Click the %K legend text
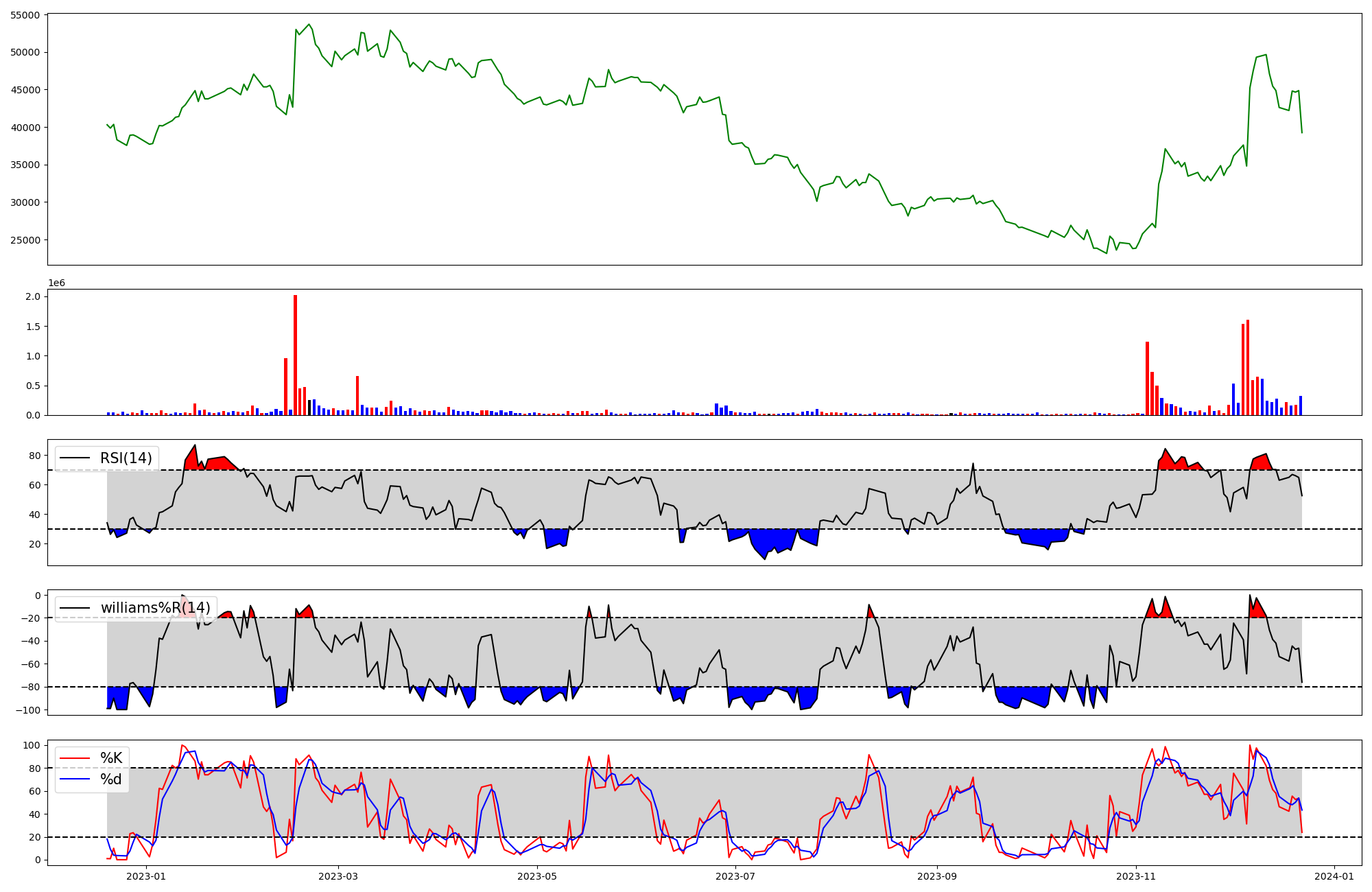The image size is (1372, 892). pos(111,758)
